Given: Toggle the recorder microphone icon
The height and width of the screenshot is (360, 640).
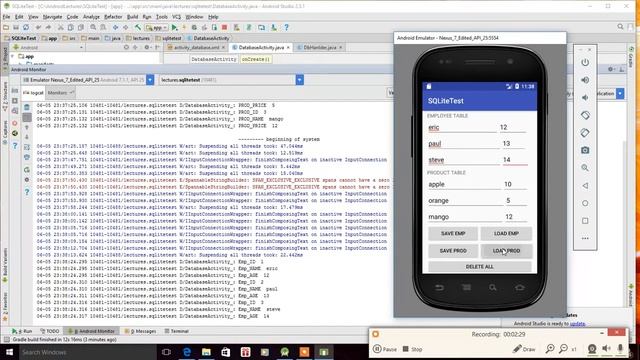Looking at the screenshot, I should tap(620, 349).
